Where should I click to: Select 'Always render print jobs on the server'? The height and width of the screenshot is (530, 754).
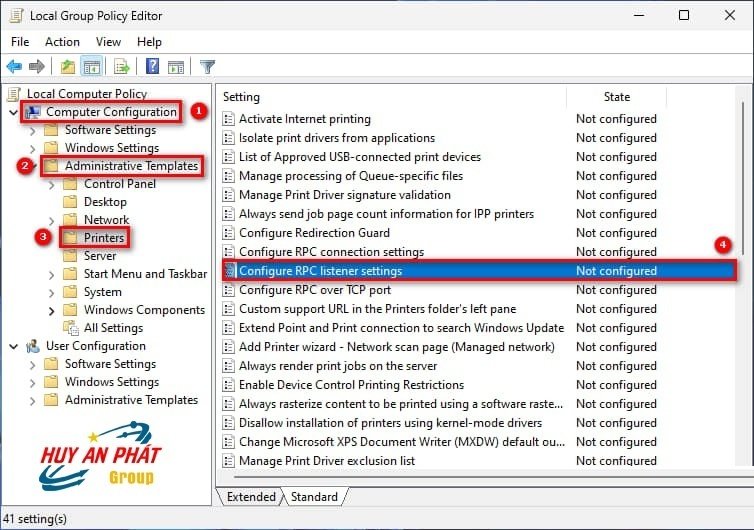pyautogui.click(x=338, y=366)
